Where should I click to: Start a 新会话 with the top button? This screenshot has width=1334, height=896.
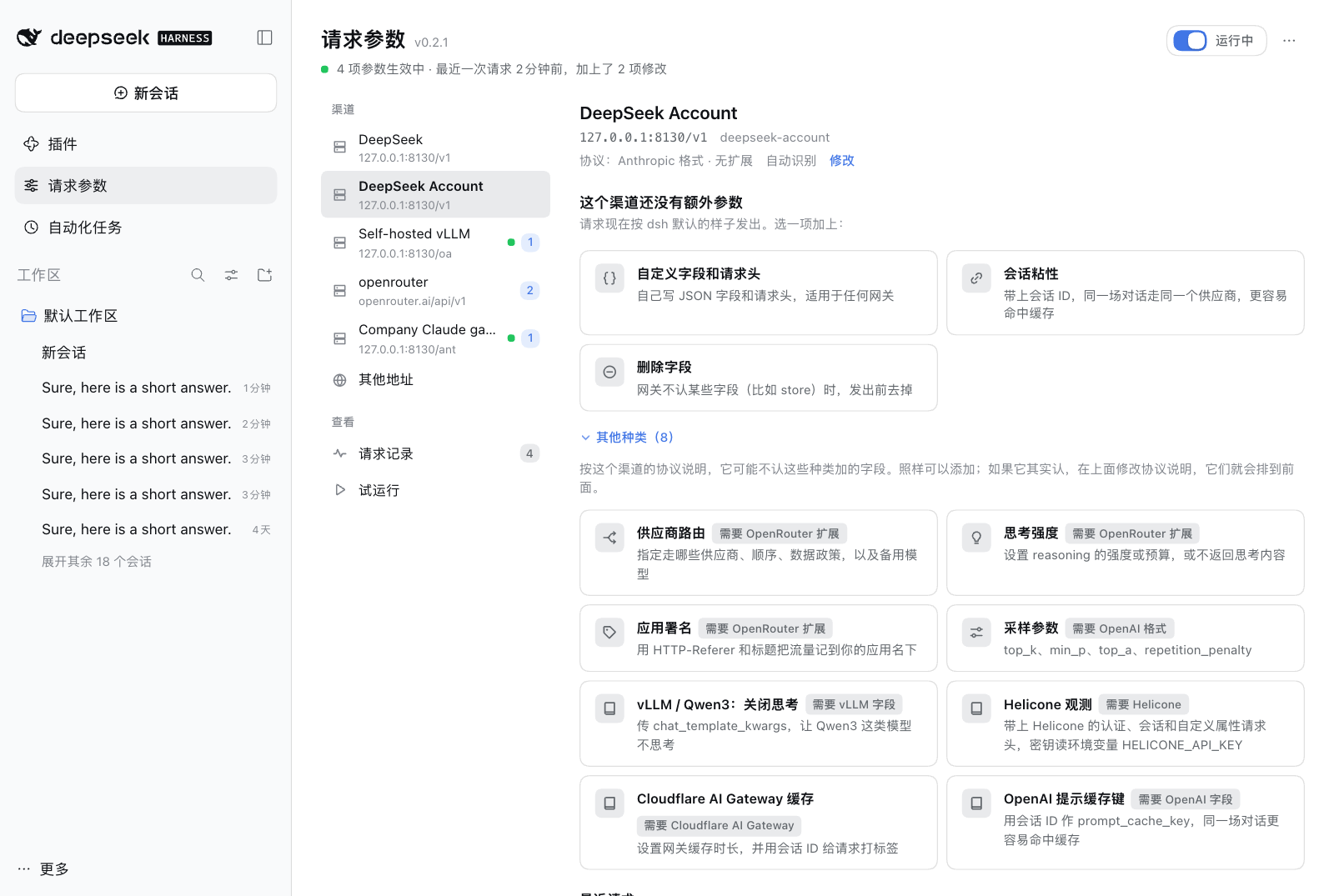[x=146, y=93]
